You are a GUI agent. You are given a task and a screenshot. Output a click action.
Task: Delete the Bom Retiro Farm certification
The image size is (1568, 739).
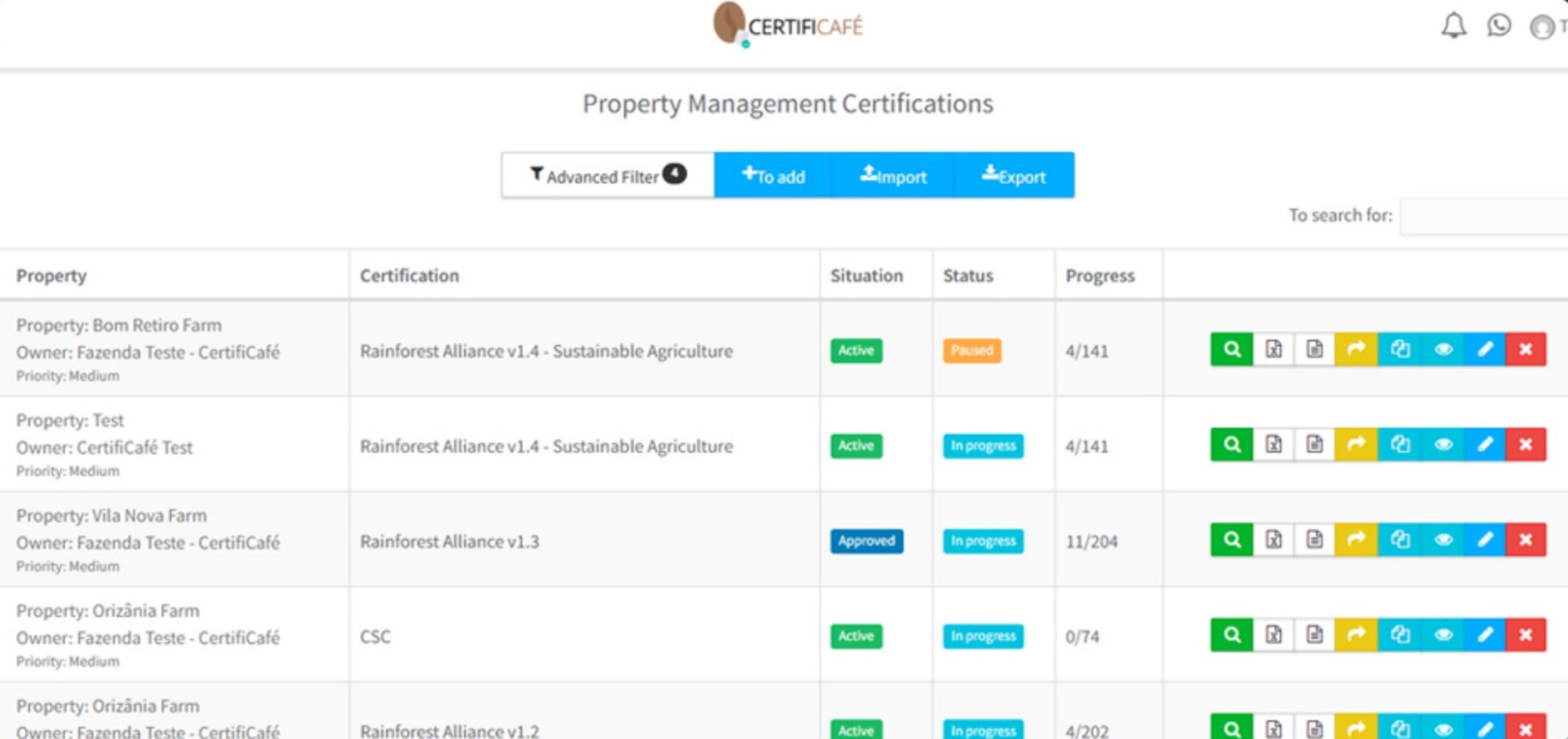click(x=1526, y=350)
